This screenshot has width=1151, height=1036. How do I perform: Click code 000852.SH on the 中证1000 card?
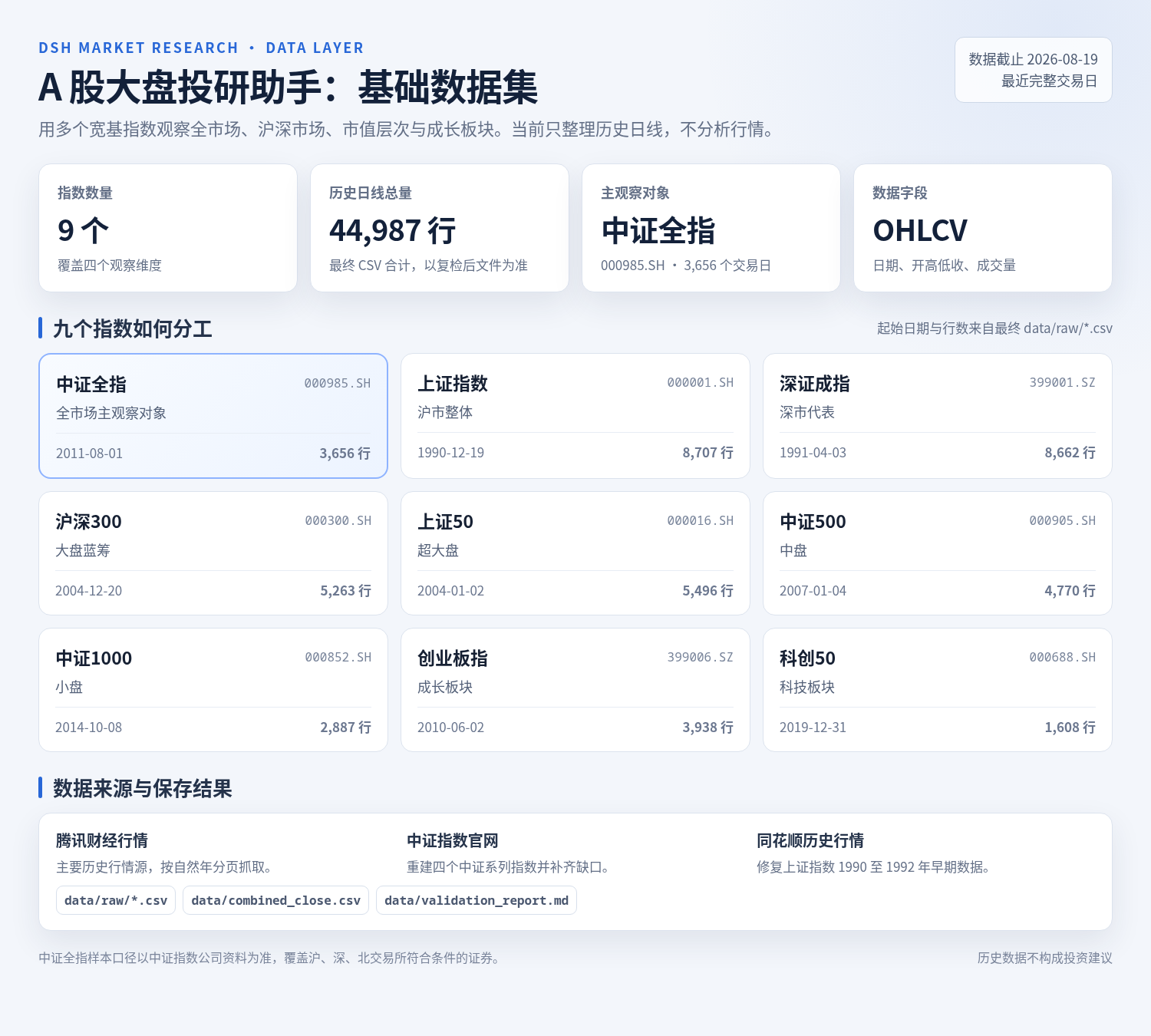pyautogui.click(x=338, y=658)
